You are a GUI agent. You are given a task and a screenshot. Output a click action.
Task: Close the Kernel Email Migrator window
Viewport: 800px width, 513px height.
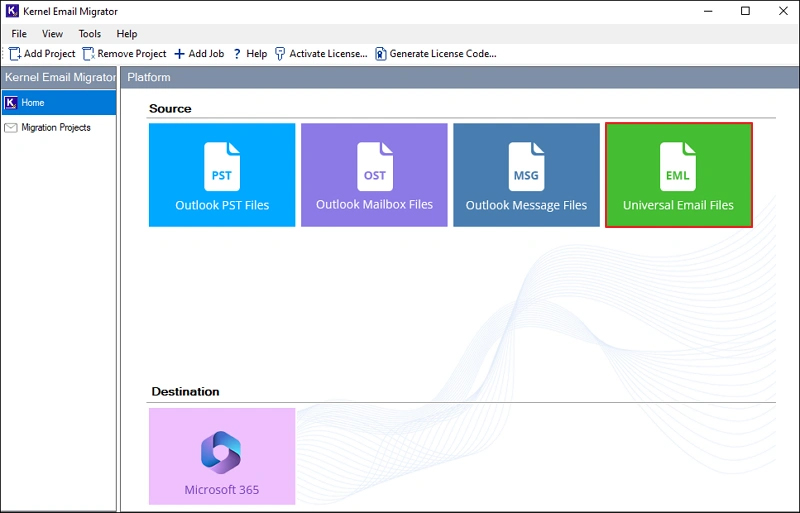click(784, 11)
